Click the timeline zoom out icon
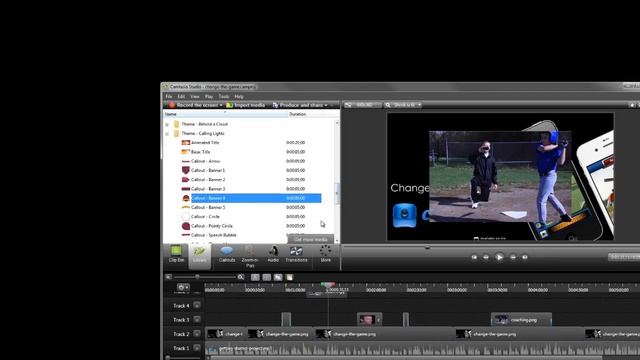This screenshot has width=640, height=360. point(169,277)
